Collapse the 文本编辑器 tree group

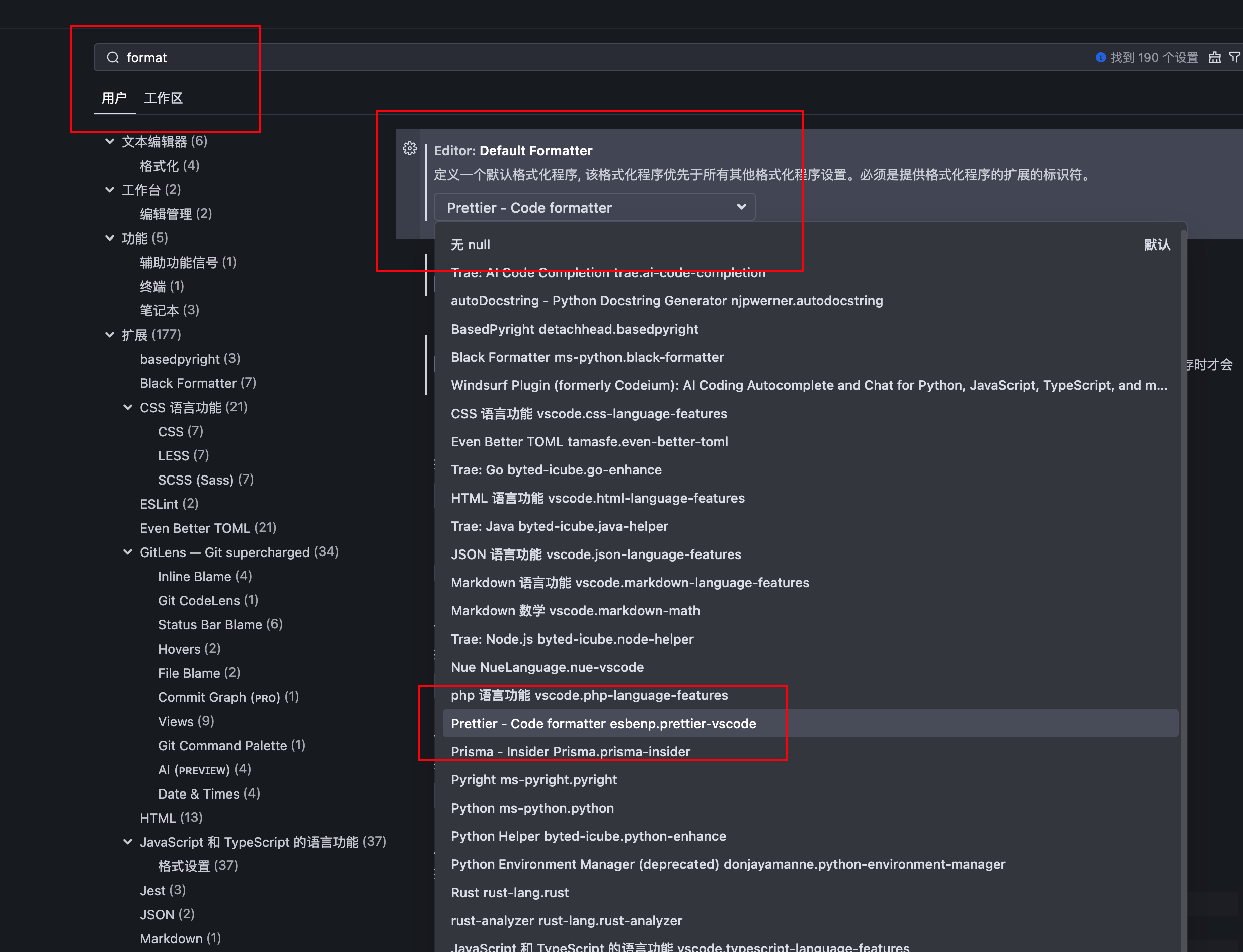[110, 141]
